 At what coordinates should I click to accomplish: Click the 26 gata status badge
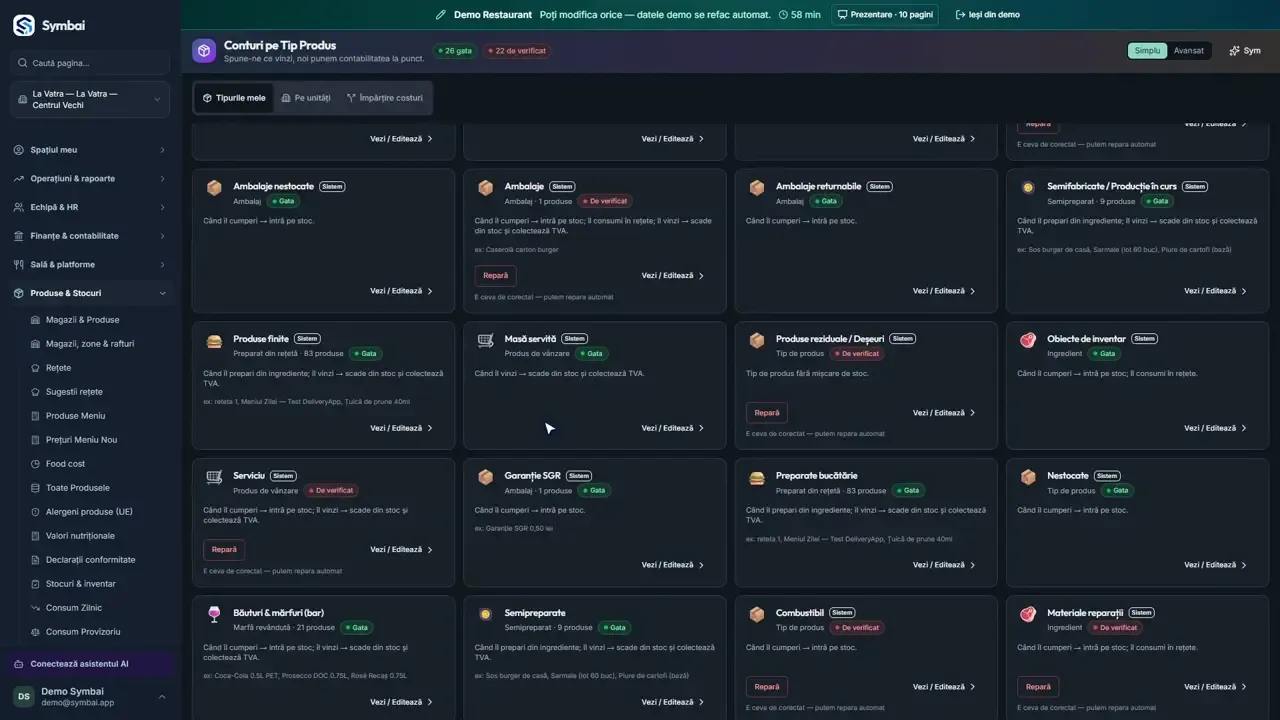pos(455,51)
